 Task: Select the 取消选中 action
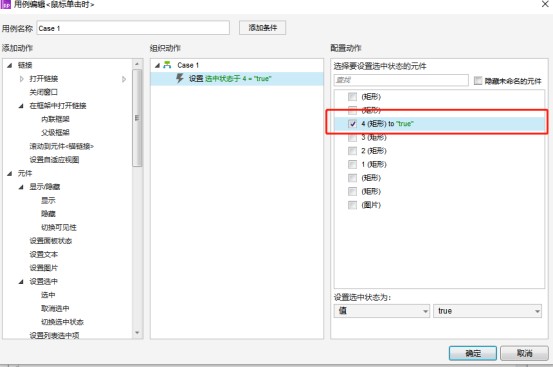[55, 308]
